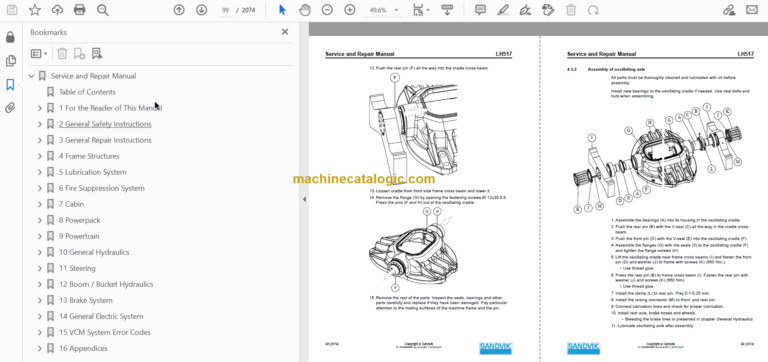Expand 6 Fire Suppression System bookmark
The height and width of the screenshot is (362, 768).
point(40,188)
